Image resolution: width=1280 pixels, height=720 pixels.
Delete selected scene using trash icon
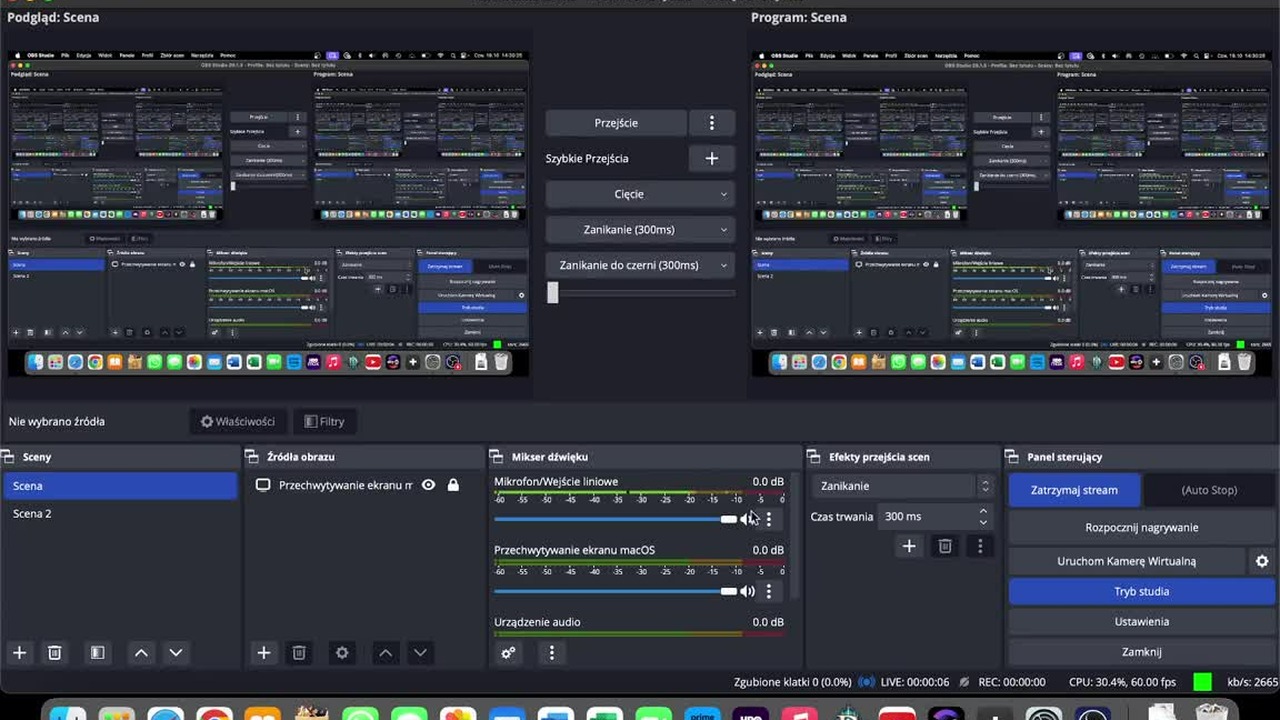click(x=55, y=652)
